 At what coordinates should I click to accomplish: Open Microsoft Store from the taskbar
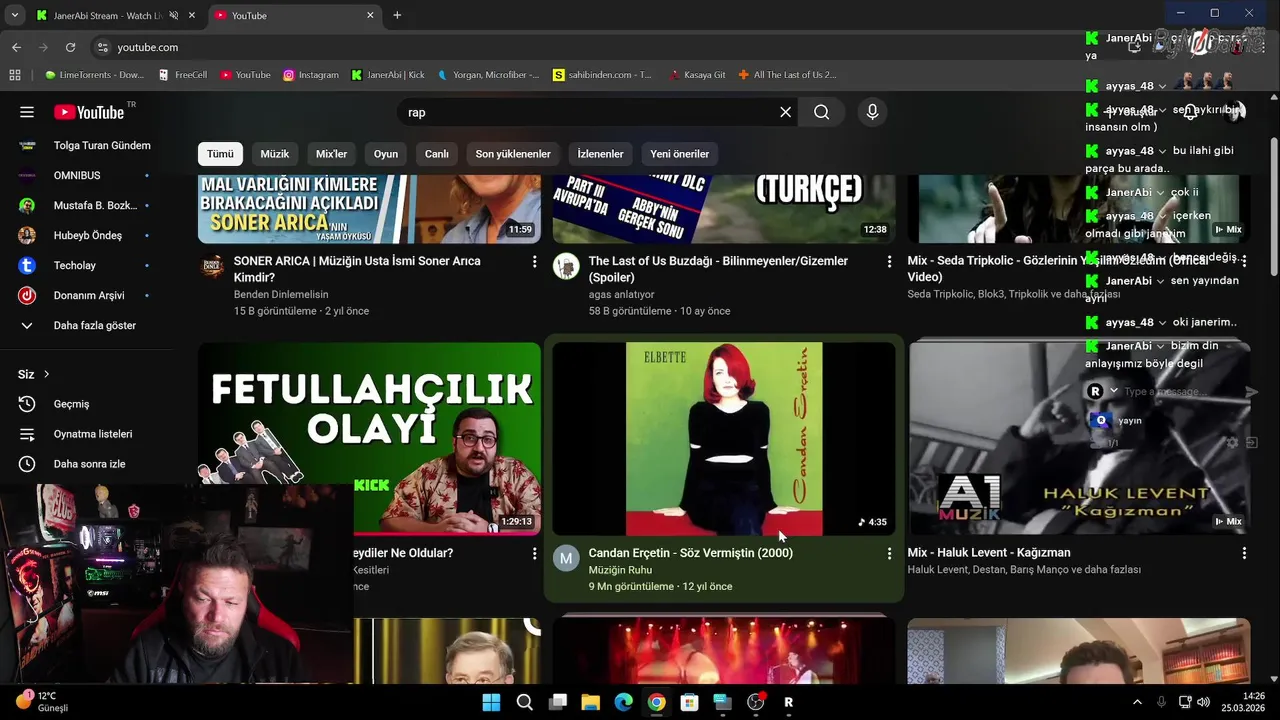coord(689,702)
